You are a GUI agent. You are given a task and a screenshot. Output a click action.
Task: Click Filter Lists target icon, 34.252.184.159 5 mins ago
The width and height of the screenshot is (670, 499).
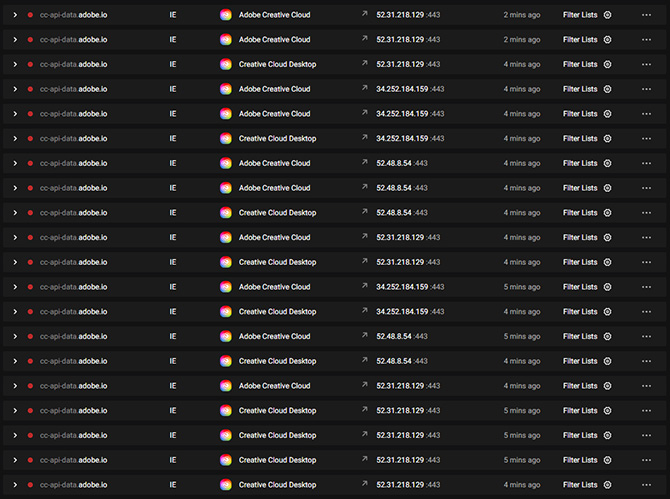tap(607, 287)
